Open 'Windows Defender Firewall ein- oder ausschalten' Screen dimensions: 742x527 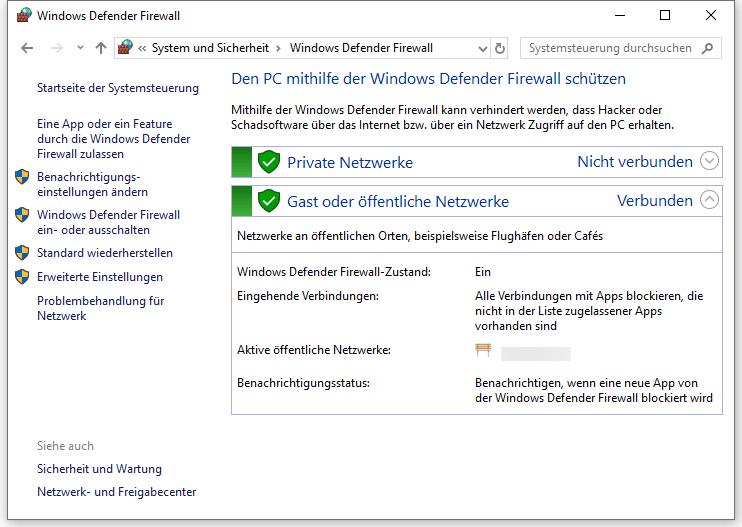[x=108, y=222]
